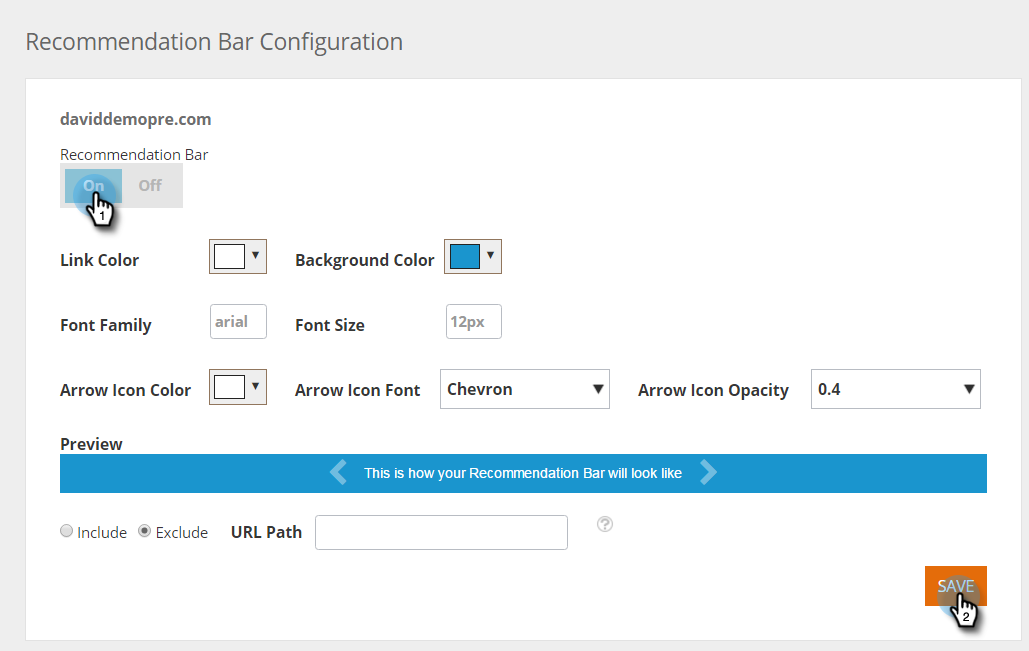
Task: Click the white Arrow Icon Color swatch
Action: point(229,387)
